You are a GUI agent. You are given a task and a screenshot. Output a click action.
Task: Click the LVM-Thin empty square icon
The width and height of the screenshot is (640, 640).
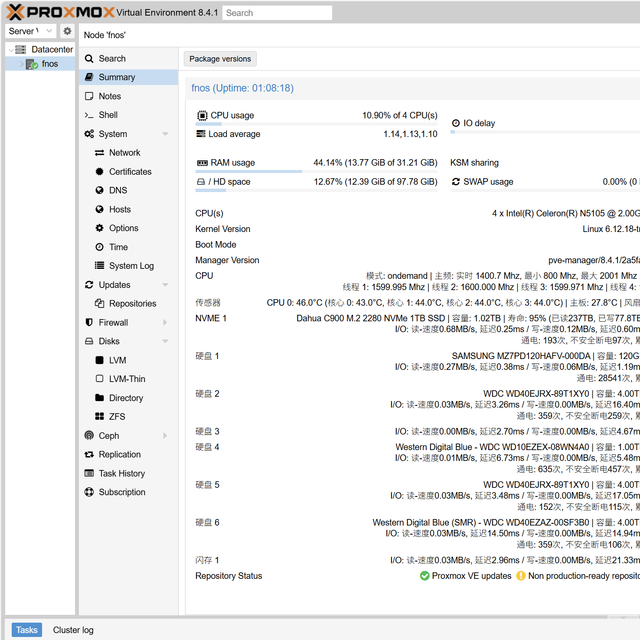(x=99, y=379)
